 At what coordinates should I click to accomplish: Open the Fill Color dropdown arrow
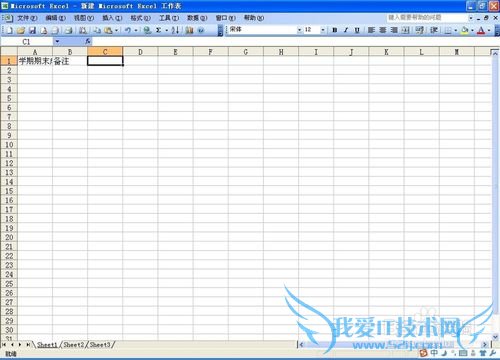pyautogui.click(x=472, y=30)
